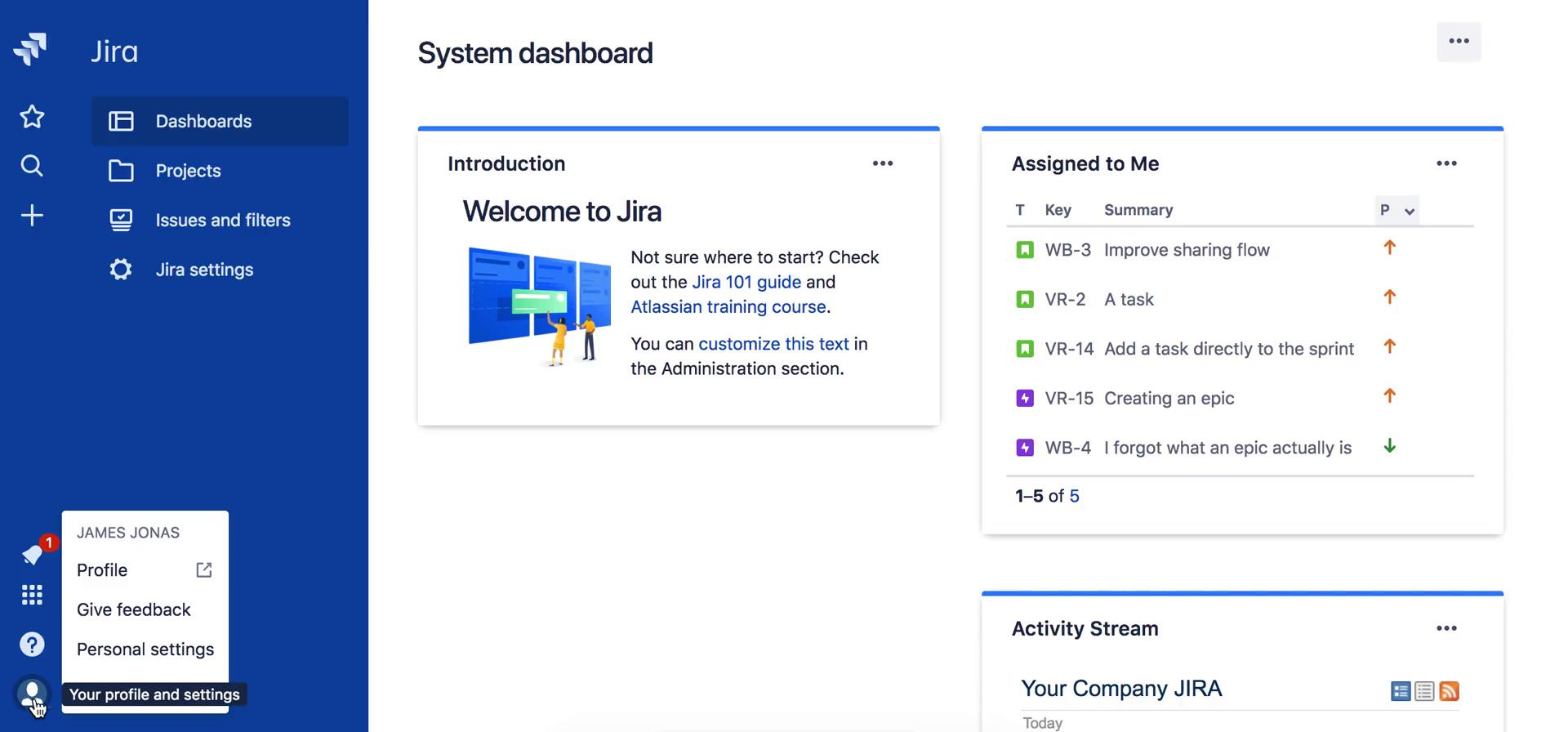Click the total count 5 link
This screenshot has width=1568, height=732.
[1074, 496]
